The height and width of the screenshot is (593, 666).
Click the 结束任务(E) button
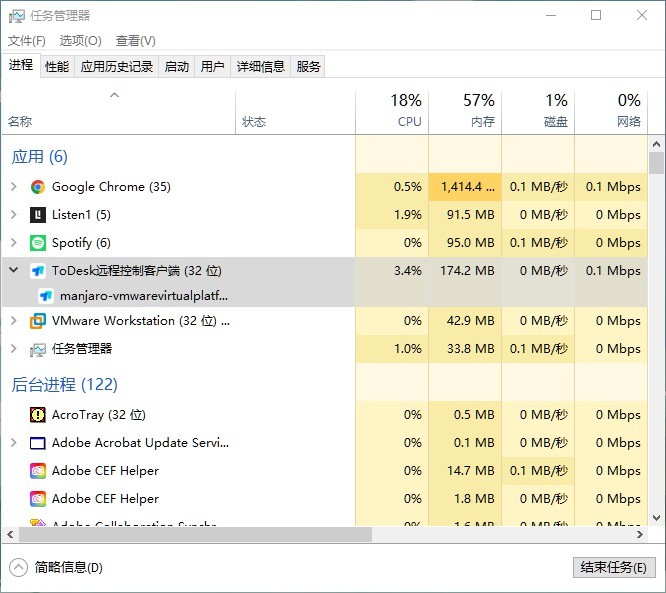(614, 568)
